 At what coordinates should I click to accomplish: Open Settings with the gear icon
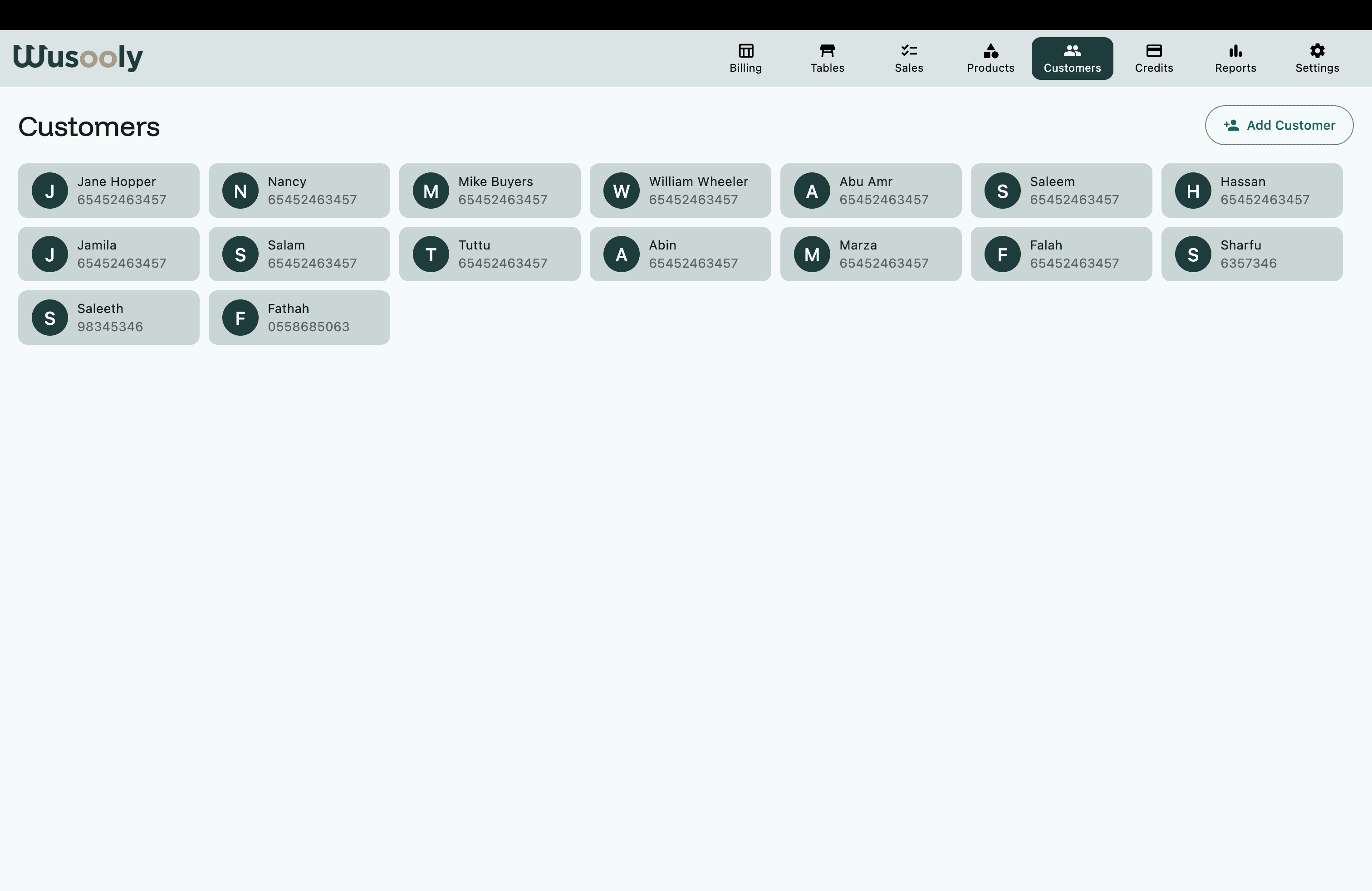(x=1317, y=51)
